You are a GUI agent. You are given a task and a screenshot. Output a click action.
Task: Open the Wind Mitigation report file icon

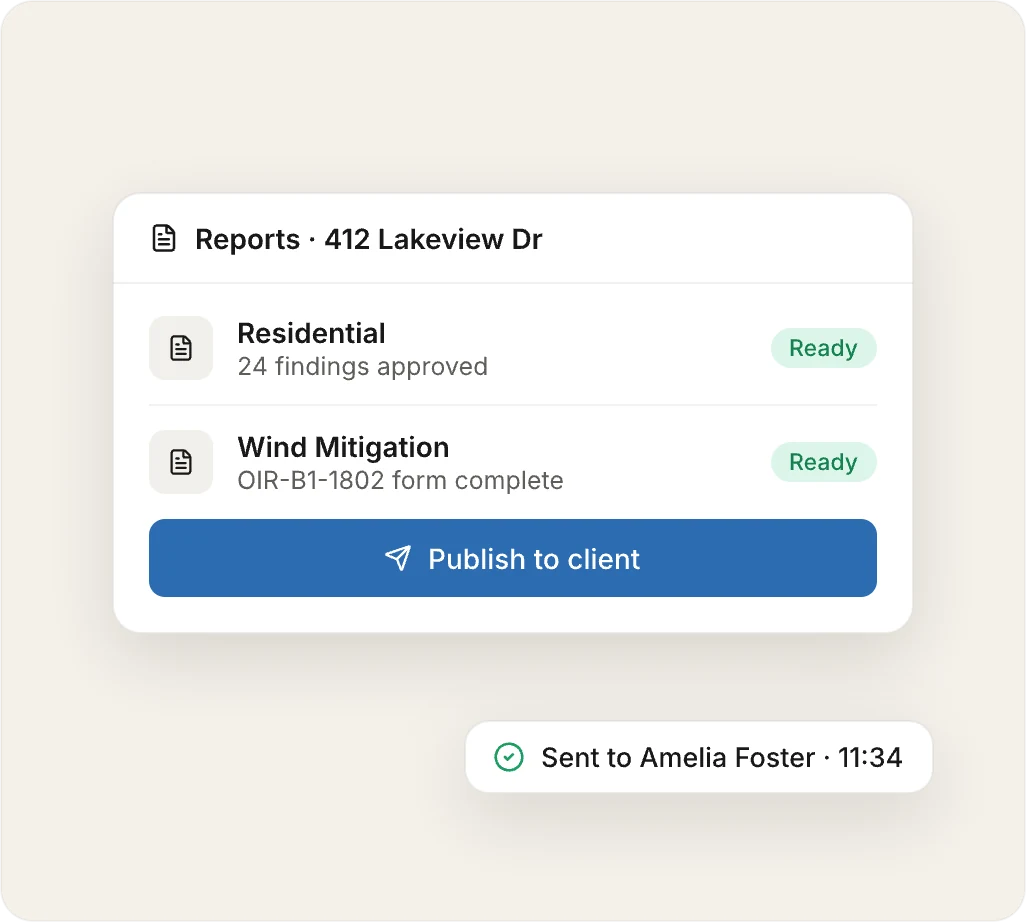(x=181, y=462)
